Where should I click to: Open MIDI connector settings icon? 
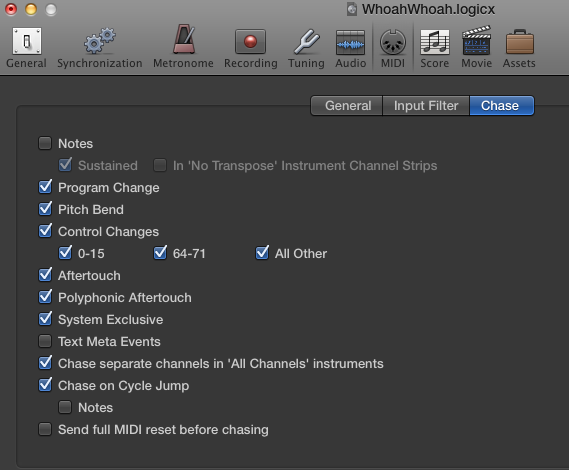[393, 42]
